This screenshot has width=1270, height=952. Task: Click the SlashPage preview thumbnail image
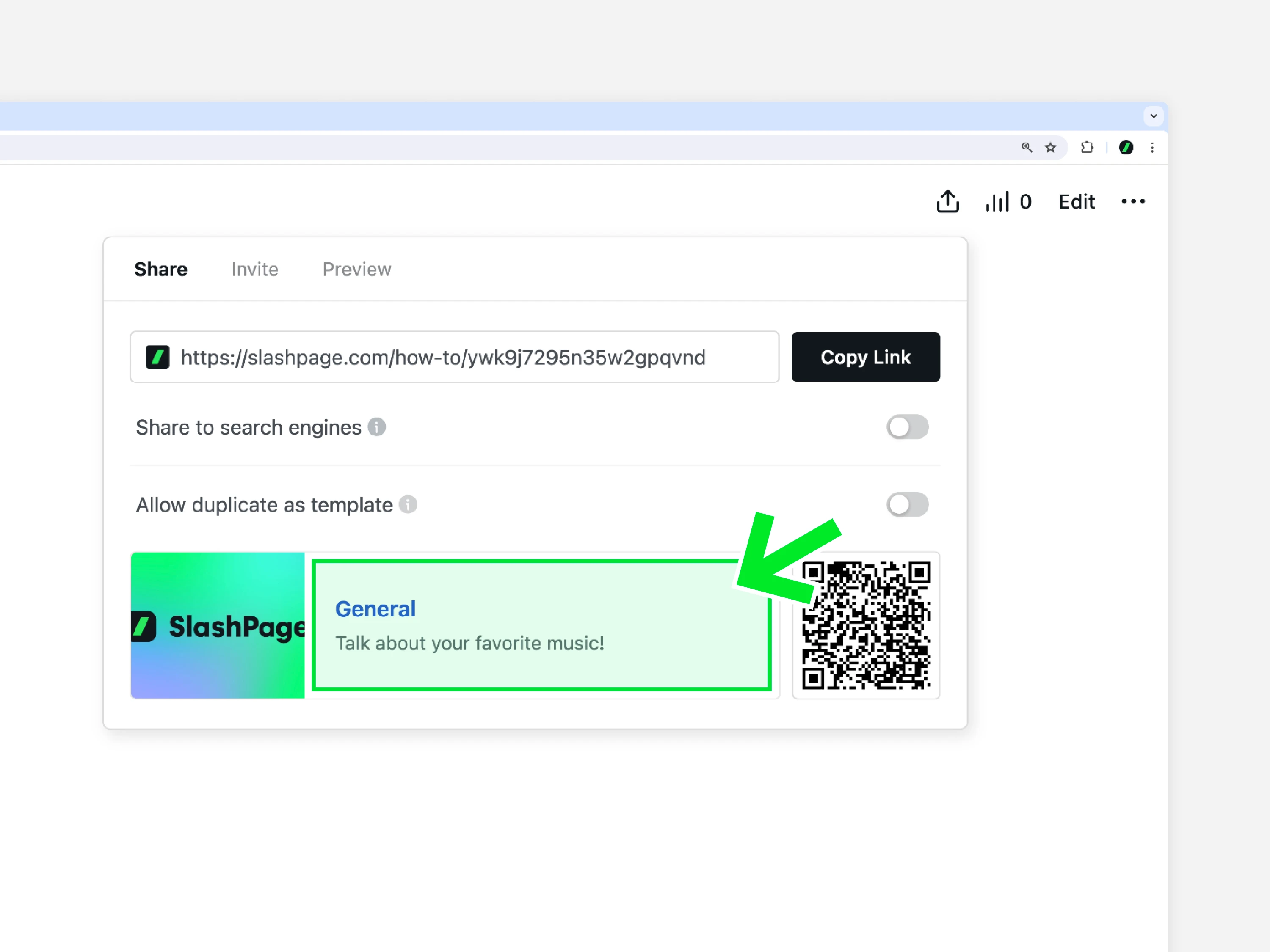point(218,625)
